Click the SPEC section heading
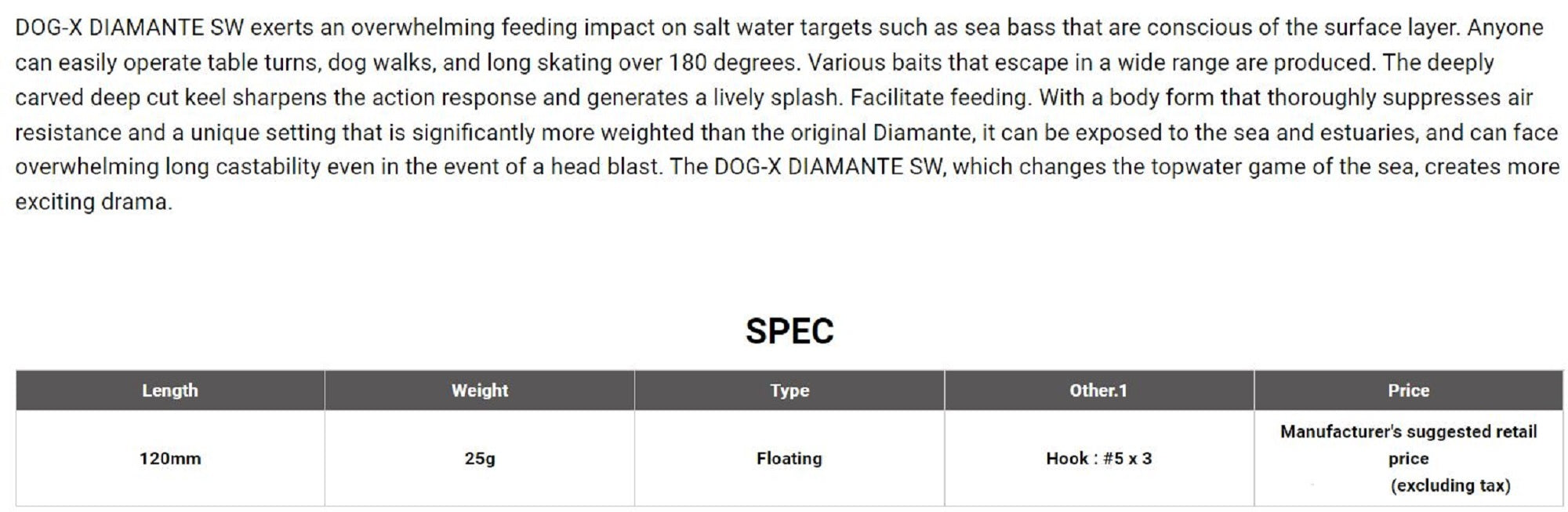Image resolution: width=1568 pixels, height=512 pixels. coord(789,331)
